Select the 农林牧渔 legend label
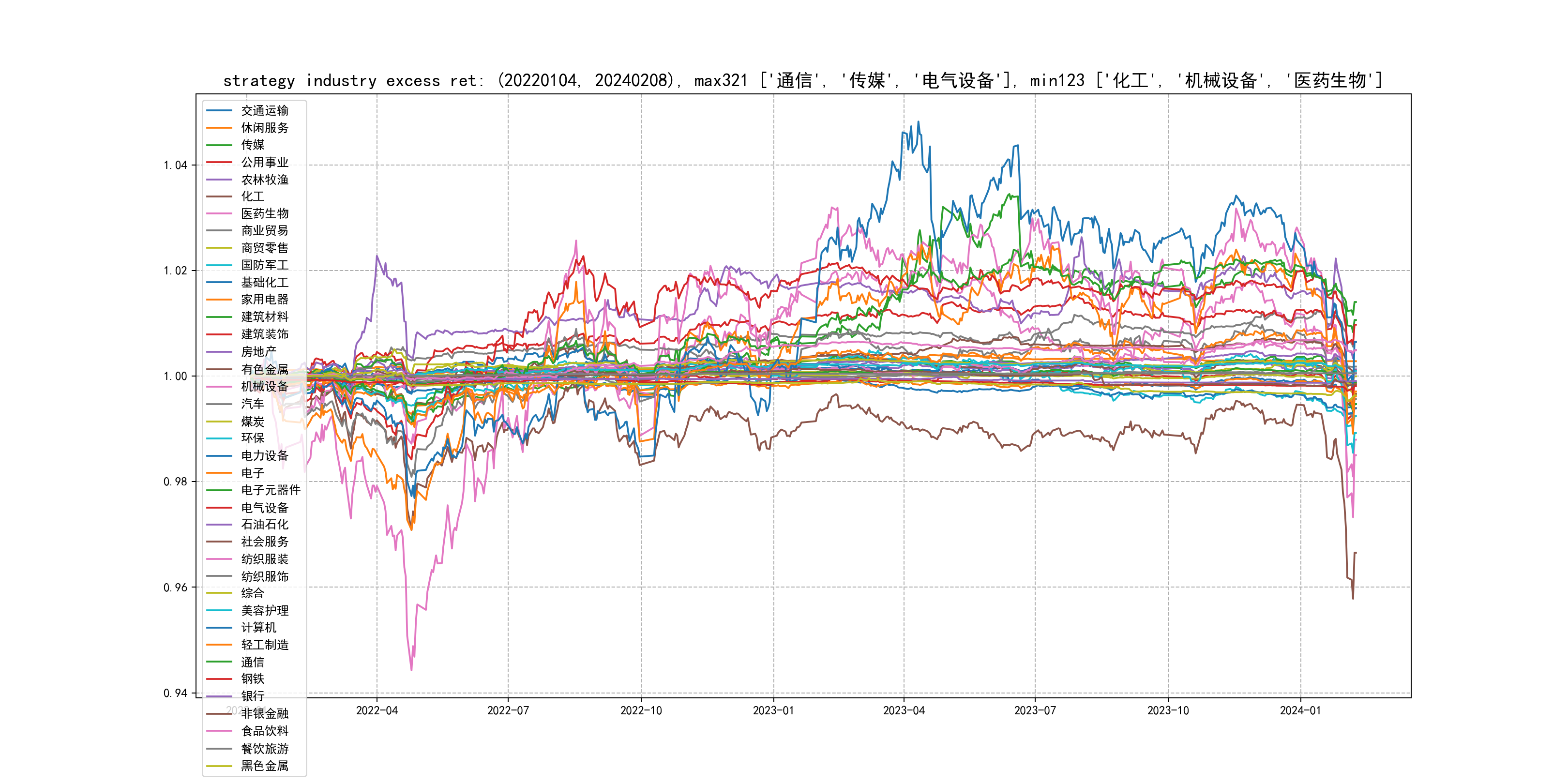This screenshot has height=784, width=1568. [265, 180]
